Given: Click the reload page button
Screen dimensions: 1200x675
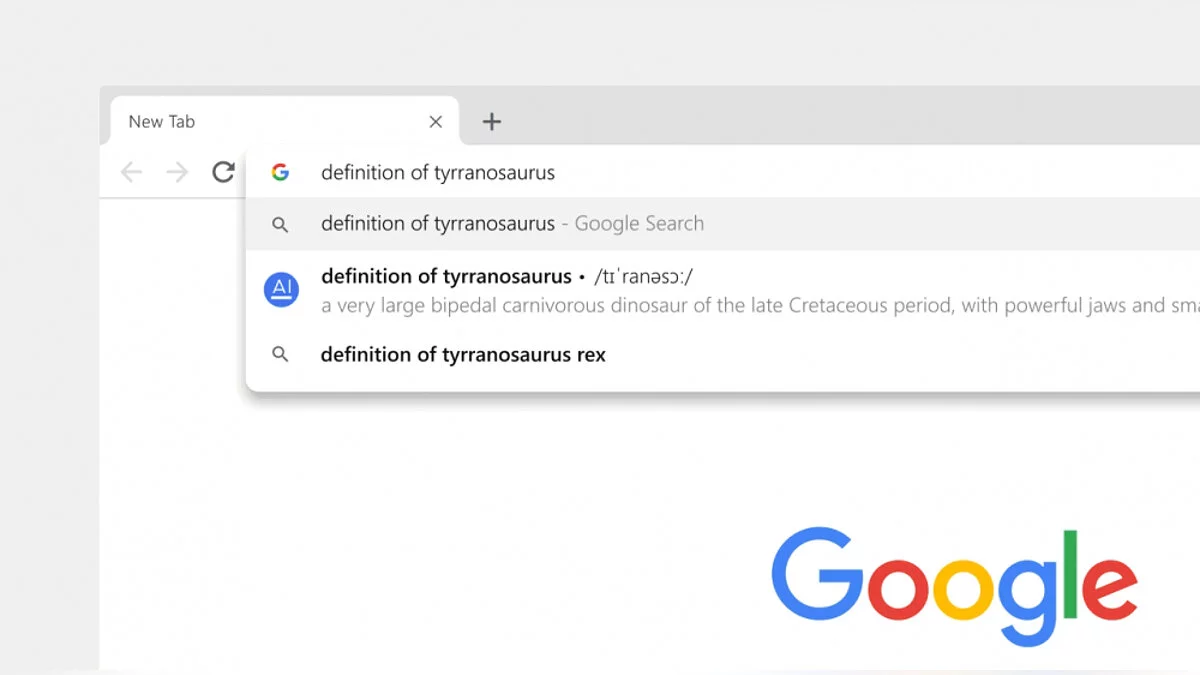Looking at the screenshot, I should coord(223,172).
